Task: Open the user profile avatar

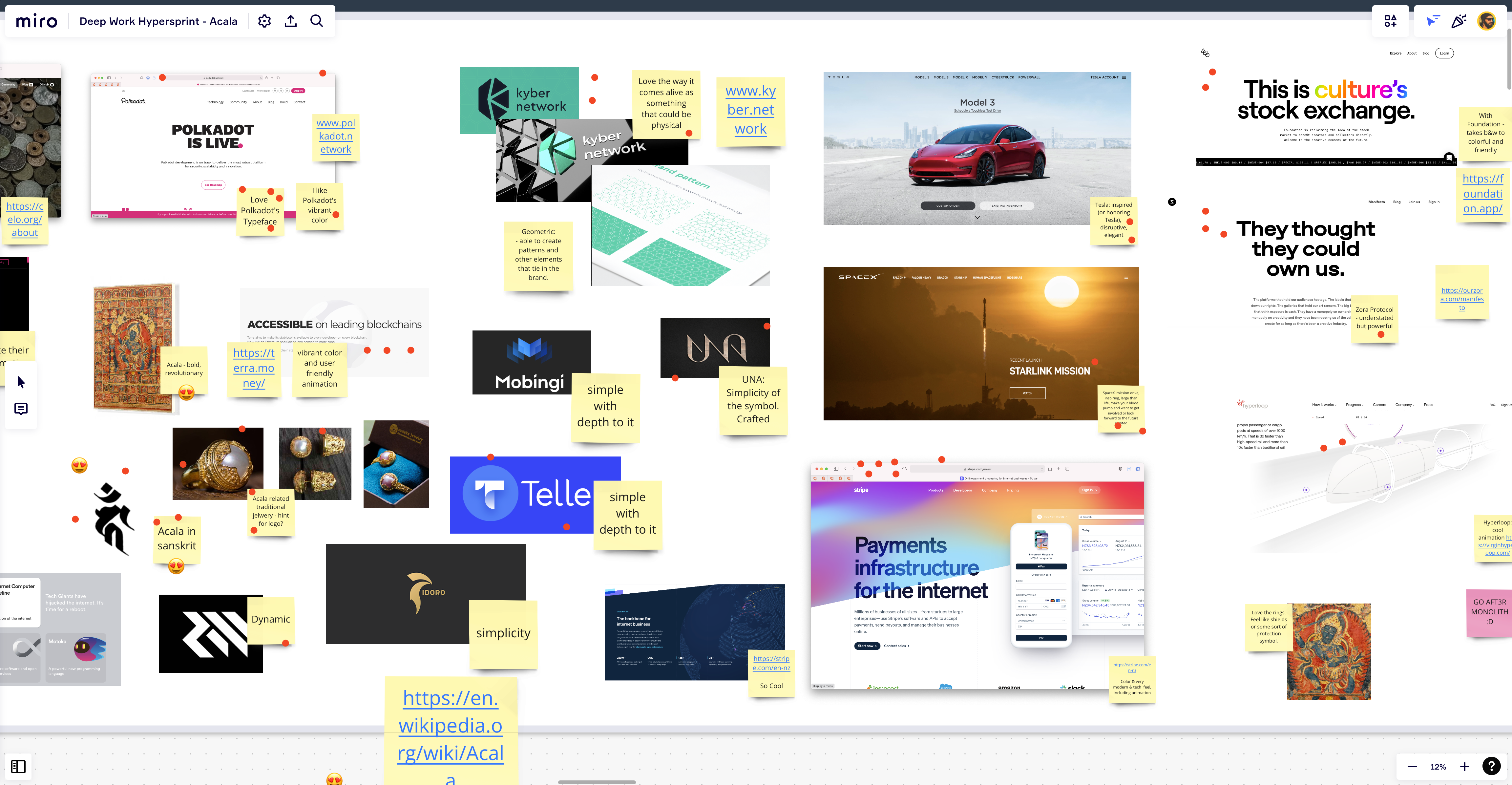Action: click(1487, 21)
